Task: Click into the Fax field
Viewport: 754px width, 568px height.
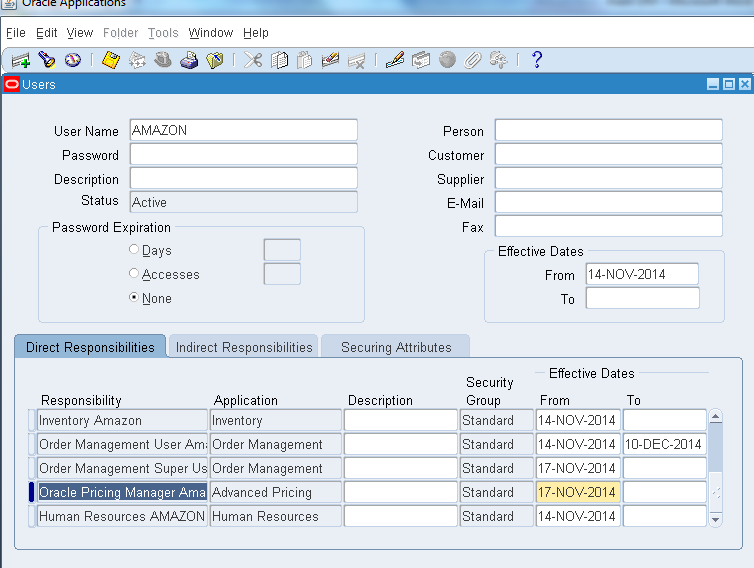Action: [x=608, y=226]
